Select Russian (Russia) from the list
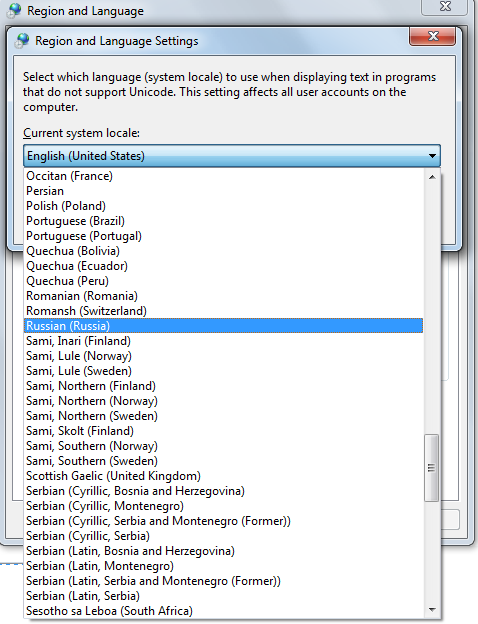Image resolution: width=478 pixels, height=624 pixels. 223,326
